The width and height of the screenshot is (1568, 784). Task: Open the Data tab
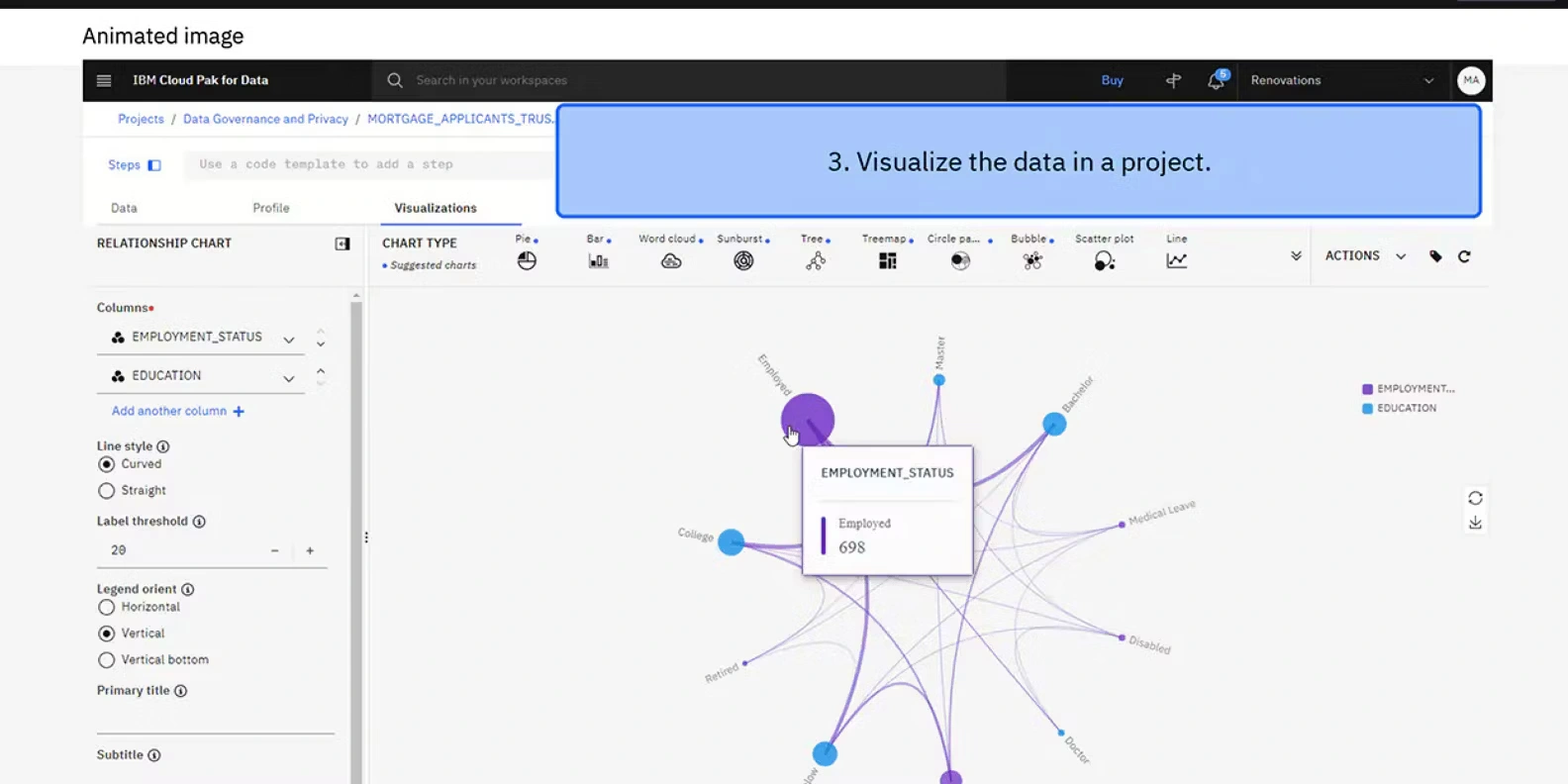(x=124, y=208)
